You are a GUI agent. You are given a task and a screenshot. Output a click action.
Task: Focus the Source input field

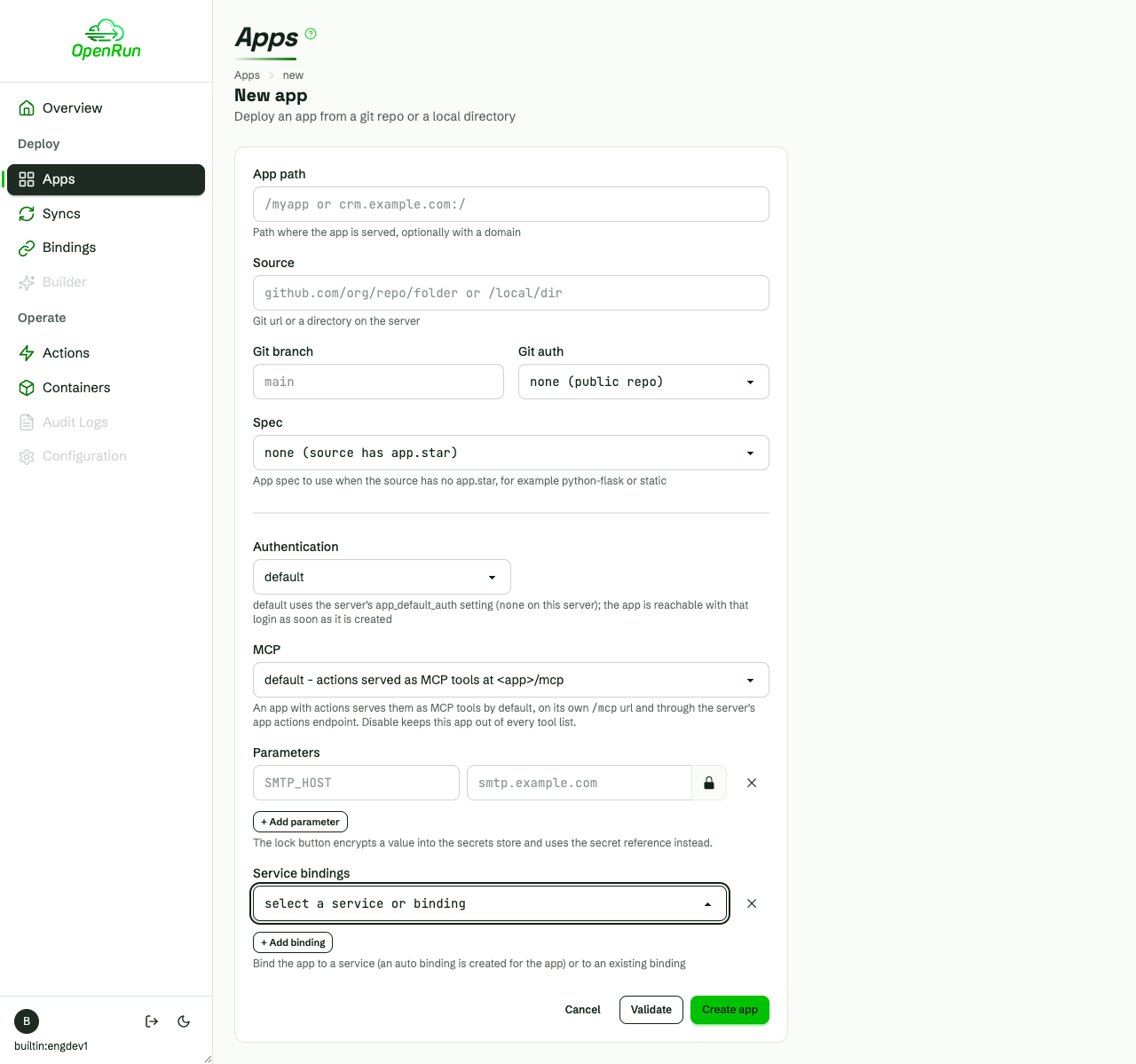pos(511,293)
